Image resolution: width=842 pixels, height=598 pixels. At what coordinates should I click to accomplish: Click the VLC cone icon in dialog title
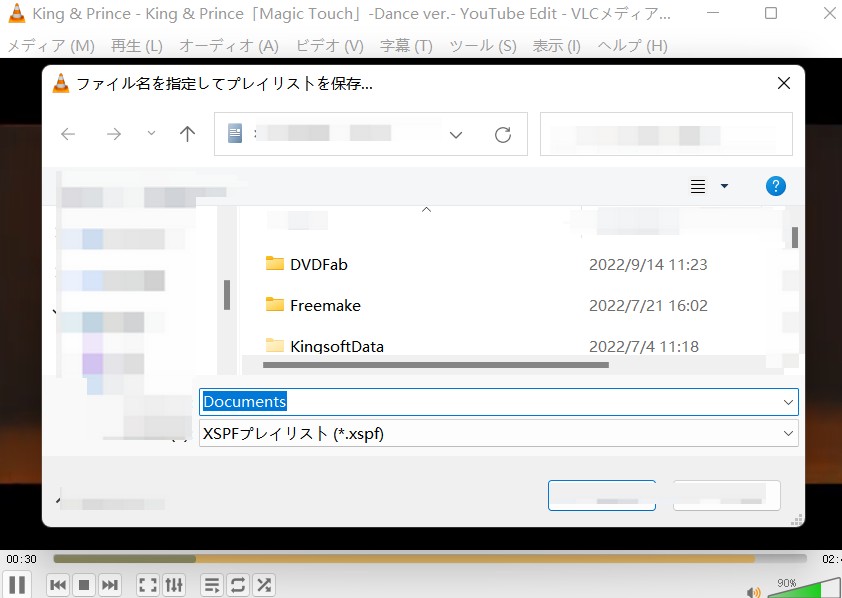61,83
